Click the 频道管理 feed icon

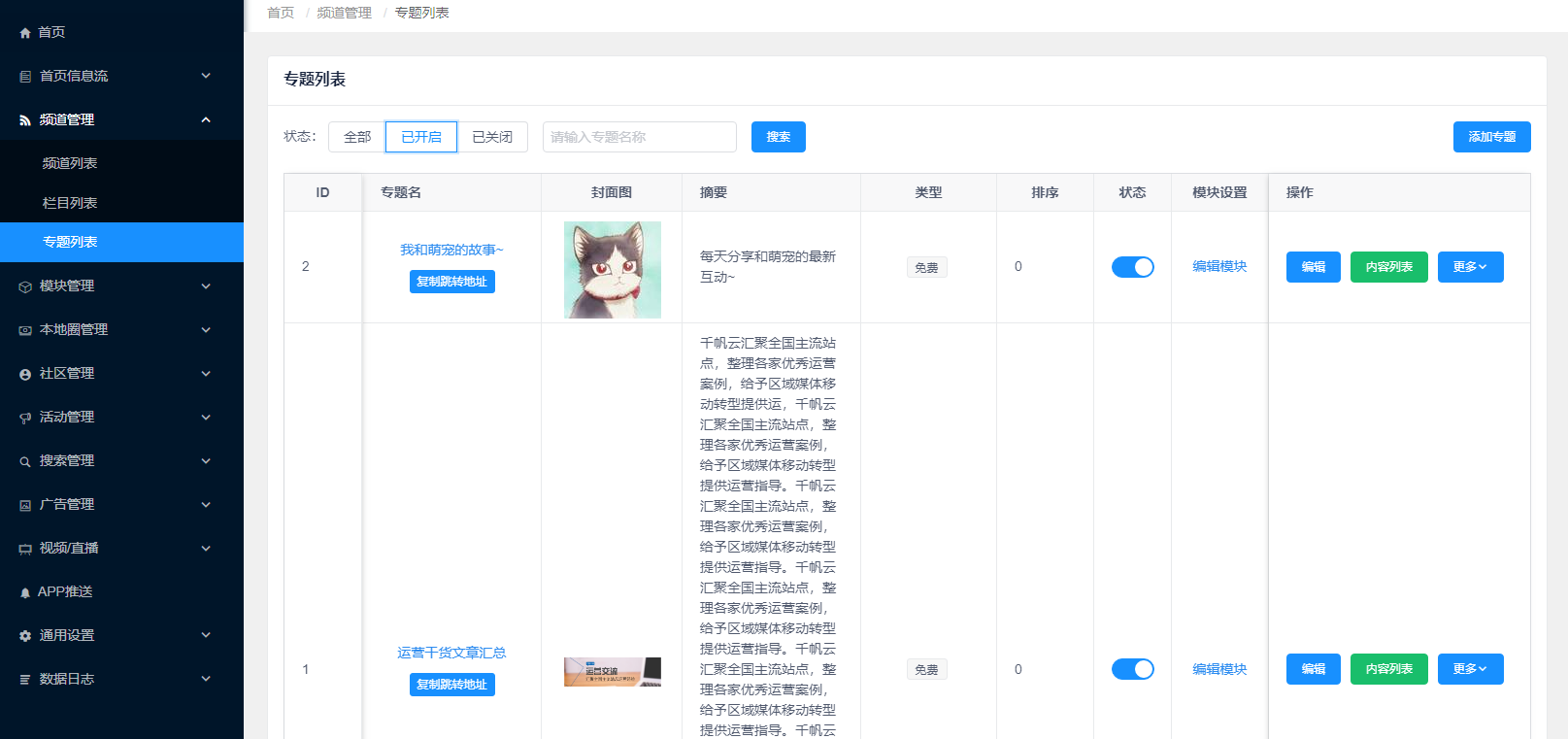tap(25, 120)
